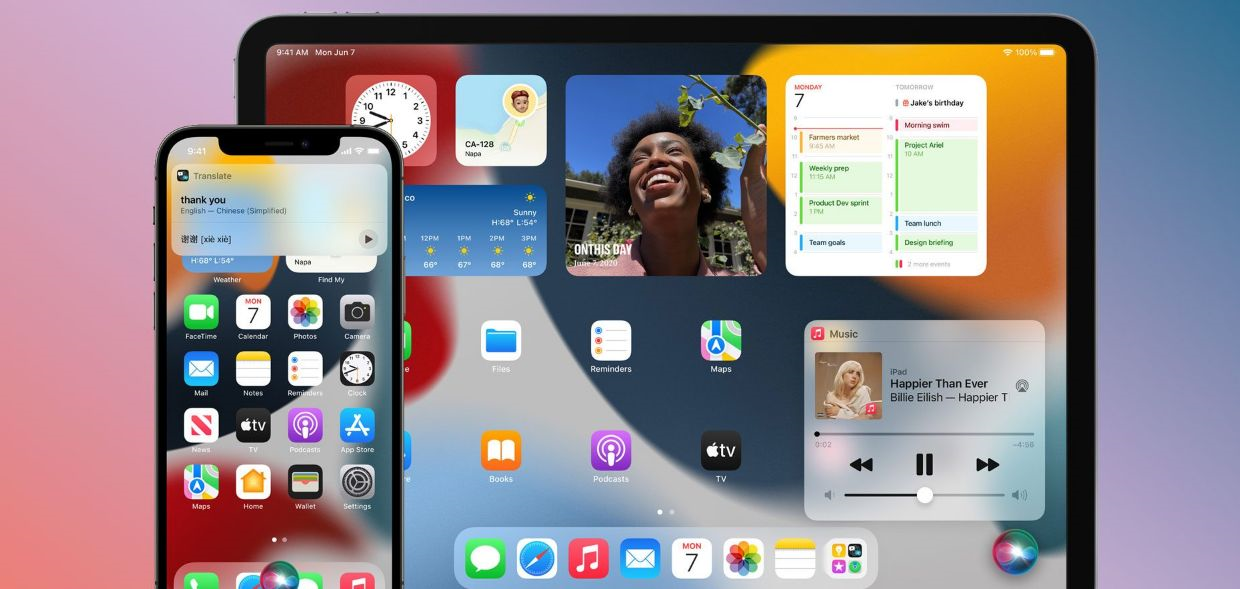Image resolution: width=1240 pixels, height=589 pixels.
Task: Click the Music widget track progress bar
Action: [x=924, y=434]
